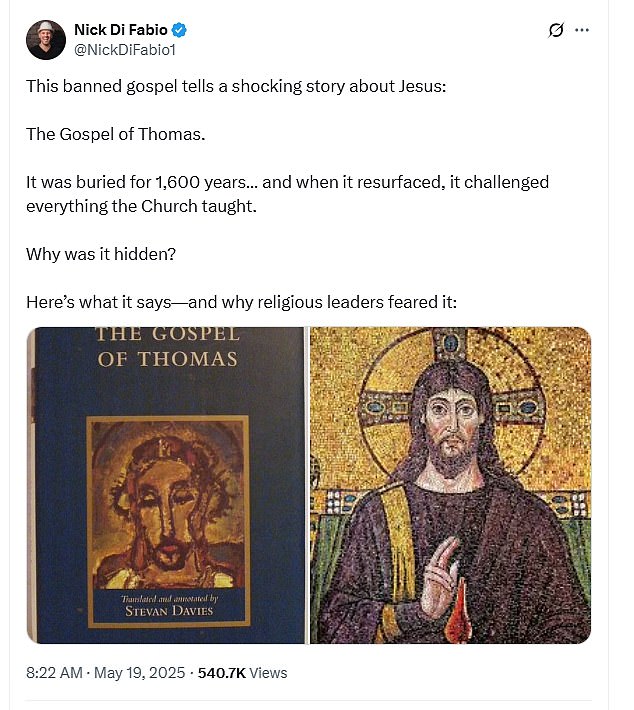Image resolution: width=634 pixels, height=710 pixels.
Task: Click the Stevan Davies label on cover
Action: 169,611
